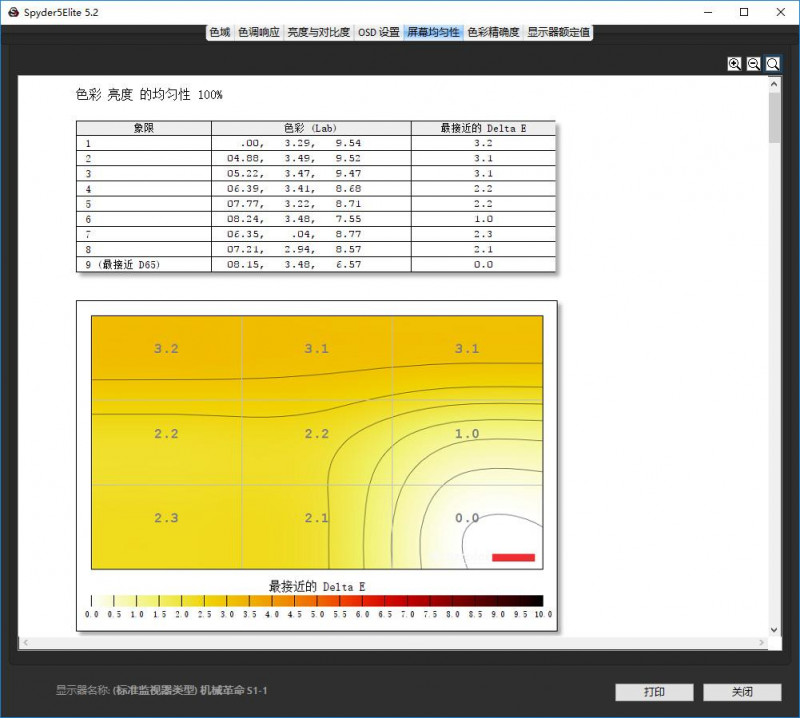The height and width of the screenshot is (718, 800).
Task: Click the Delta E color scale bar
Action: click(x=316, y=601)
